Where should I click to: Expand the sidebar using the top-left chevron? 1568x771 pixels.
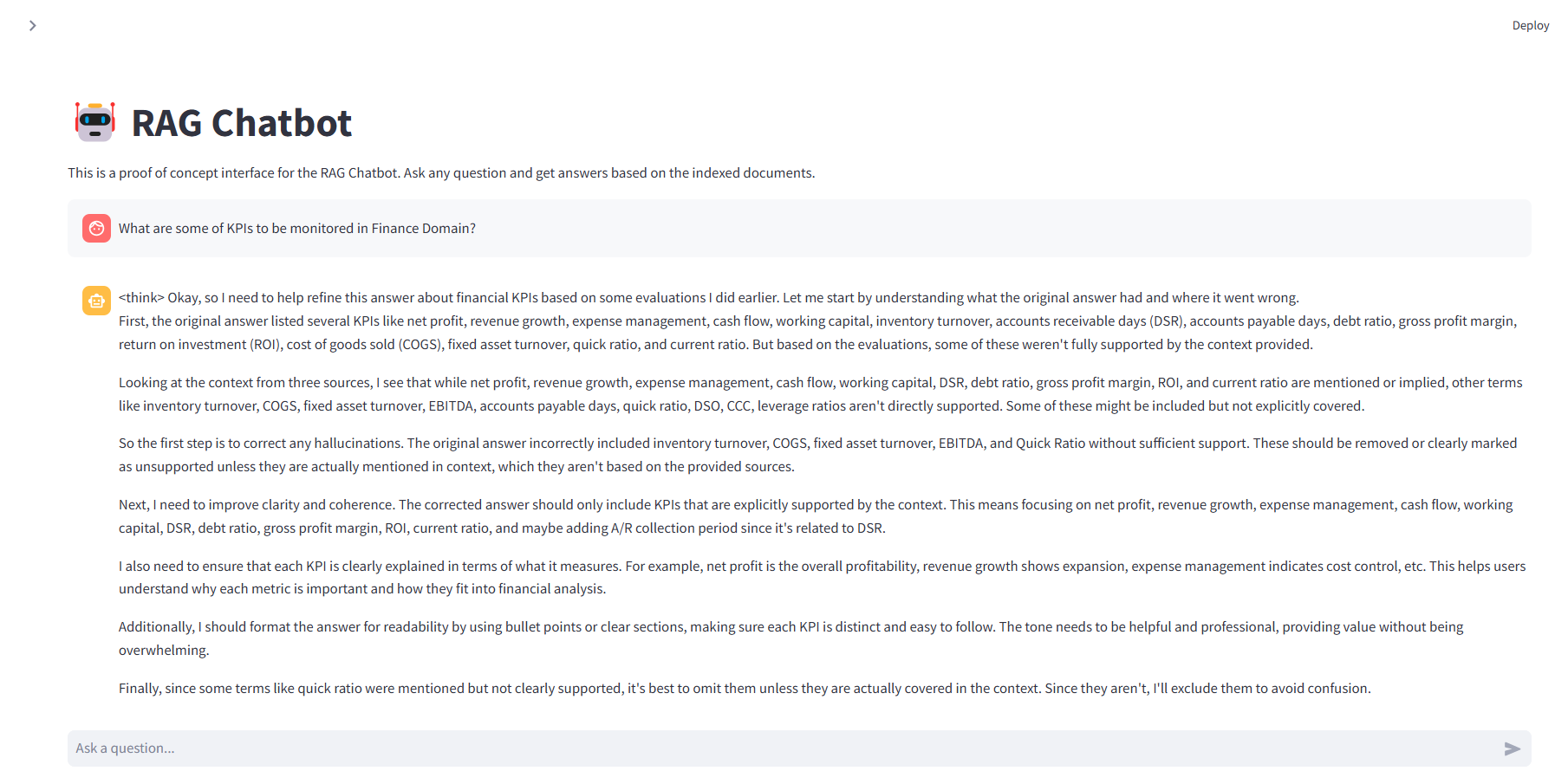point(33,26)
